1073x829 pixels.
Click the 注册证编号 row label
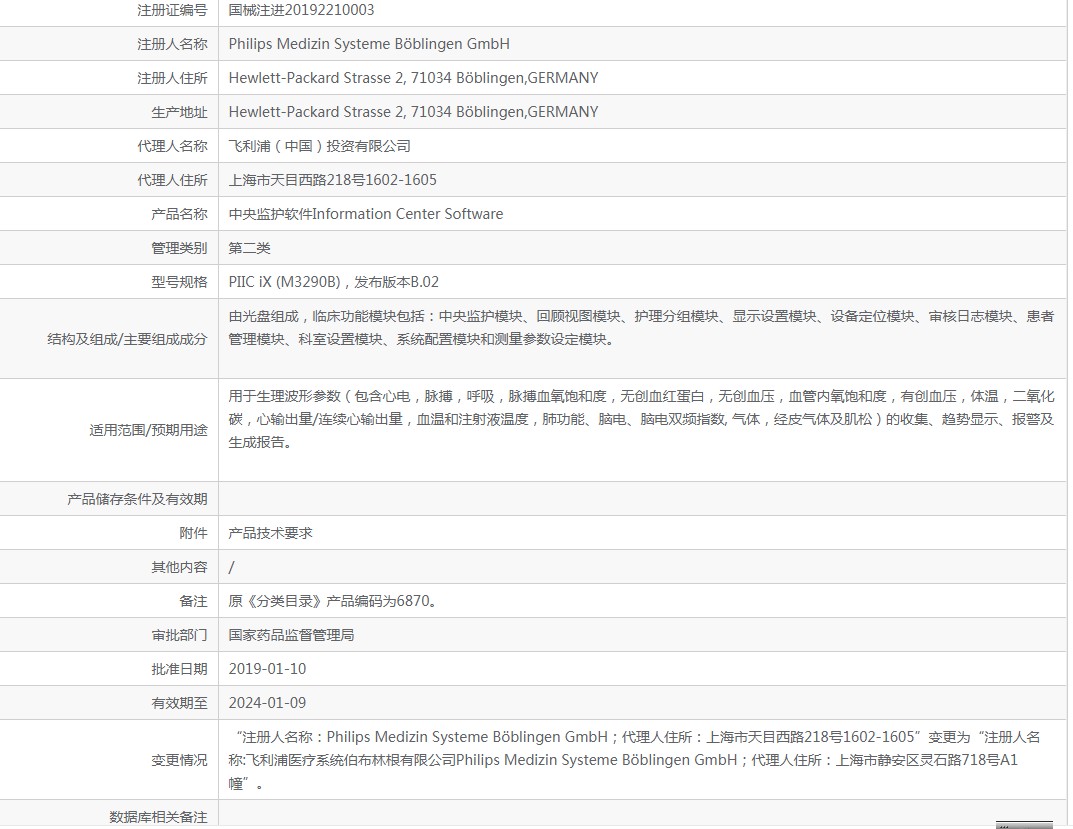click(x=172, y=10)
